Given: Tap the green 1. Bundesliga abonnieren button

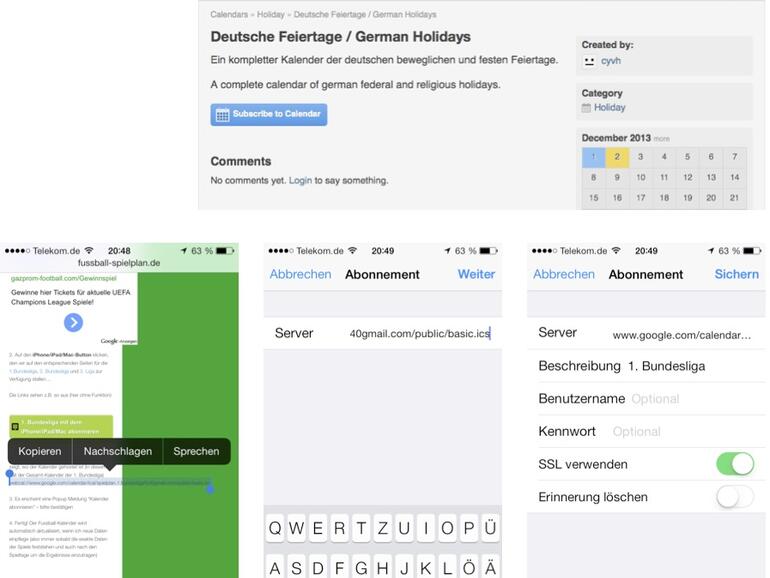Looking at the screenshot, I should 61,426.
